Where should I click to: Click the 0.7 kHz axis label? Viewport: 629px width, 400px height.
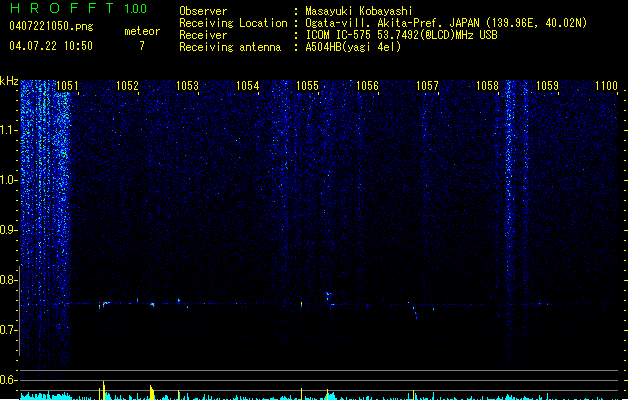(8, 330)
